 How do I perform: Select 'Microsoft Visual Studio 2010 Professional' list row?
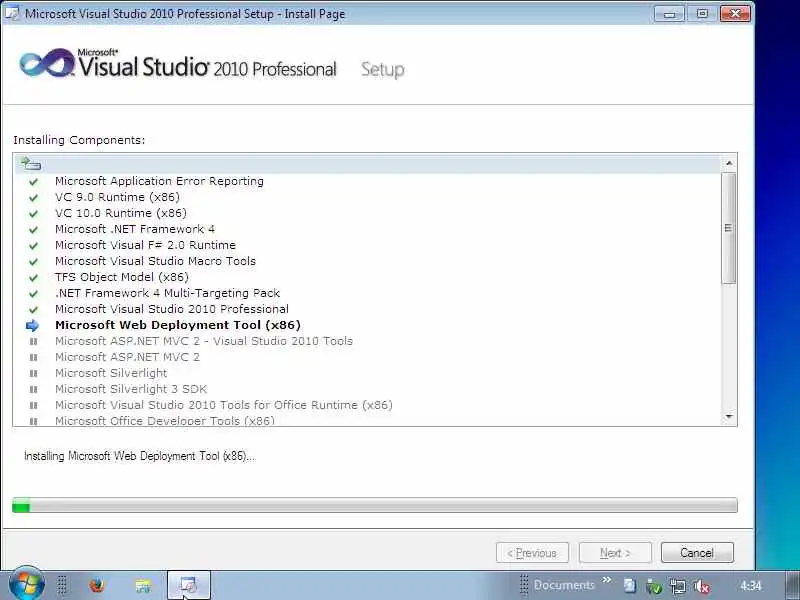coord(367,309)
